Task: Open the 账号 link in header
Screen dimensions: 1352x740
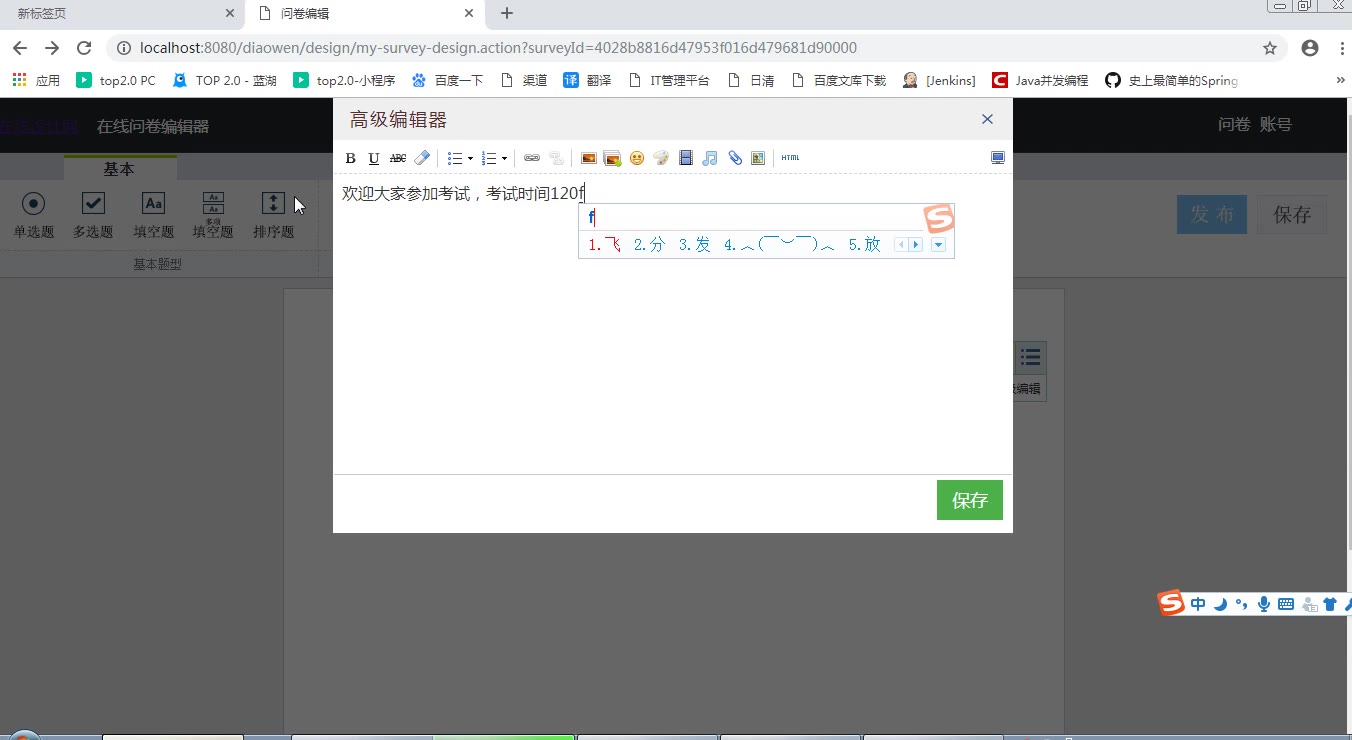Action: [1276, 125]
